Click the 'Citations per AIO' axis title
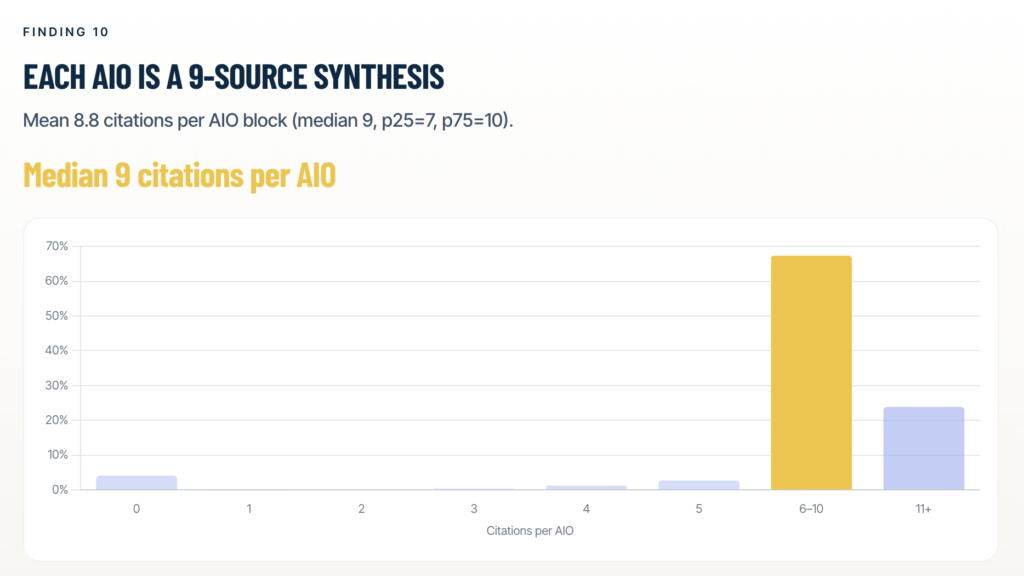This screenshot has height=576, width=1024. pyautogui.click(x=530, y=531)
